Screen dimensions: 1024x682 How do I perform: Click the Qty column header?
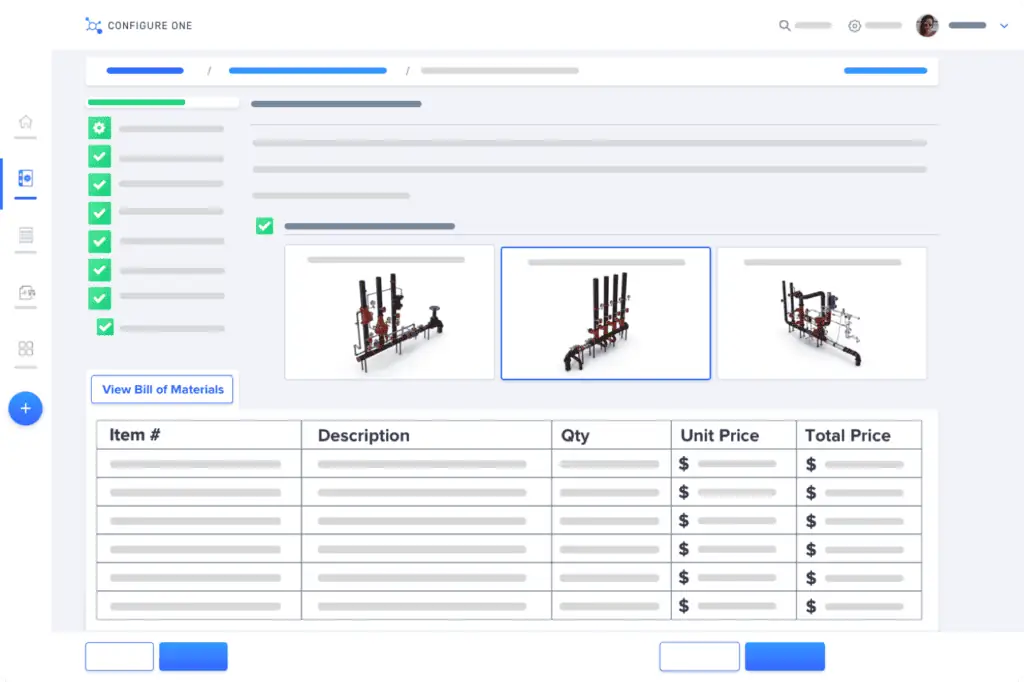(x=611, y=435)
